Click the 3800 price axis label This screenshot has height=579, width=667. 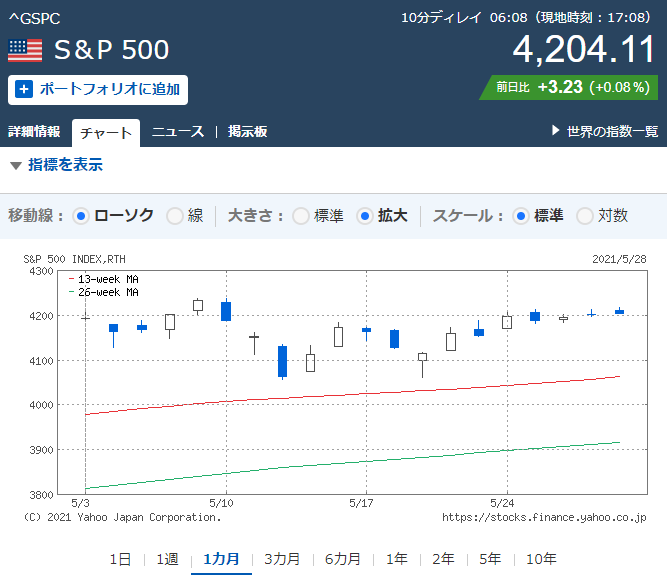click(41, 495)
